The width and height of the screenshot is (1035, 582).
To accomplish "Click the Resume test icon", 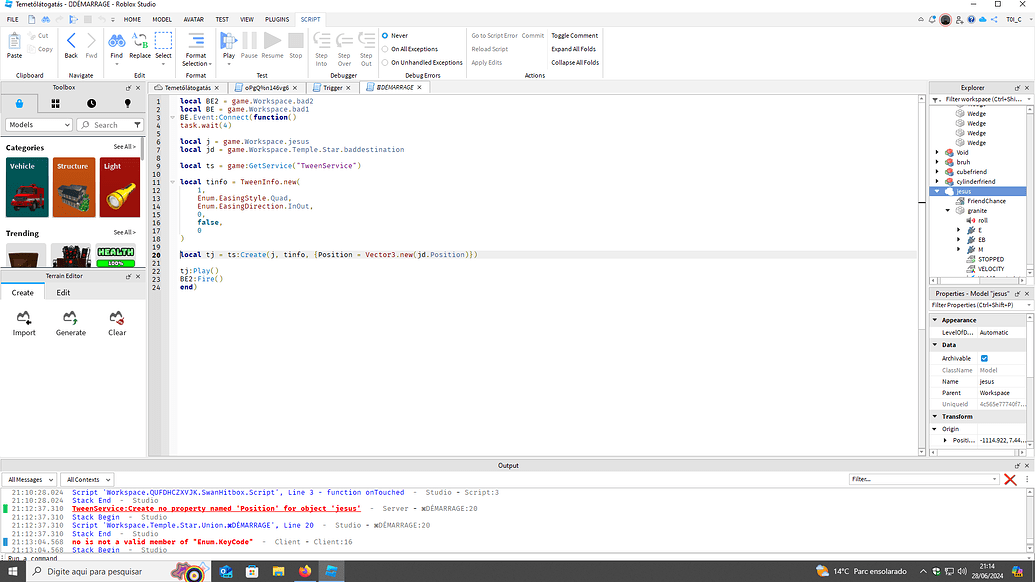I will (272, 41).
